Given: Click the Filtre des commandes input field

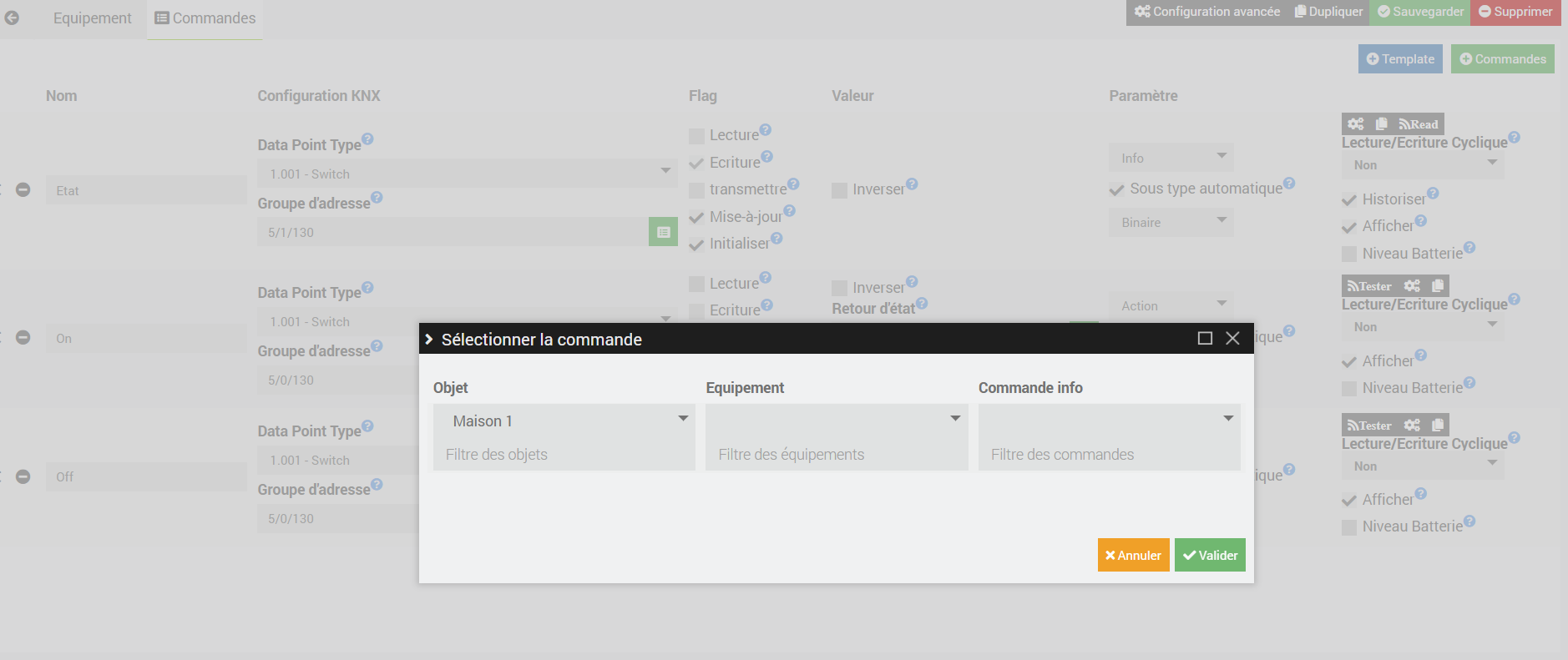Looking at the screenshot, I should (x=1110, y=455).
